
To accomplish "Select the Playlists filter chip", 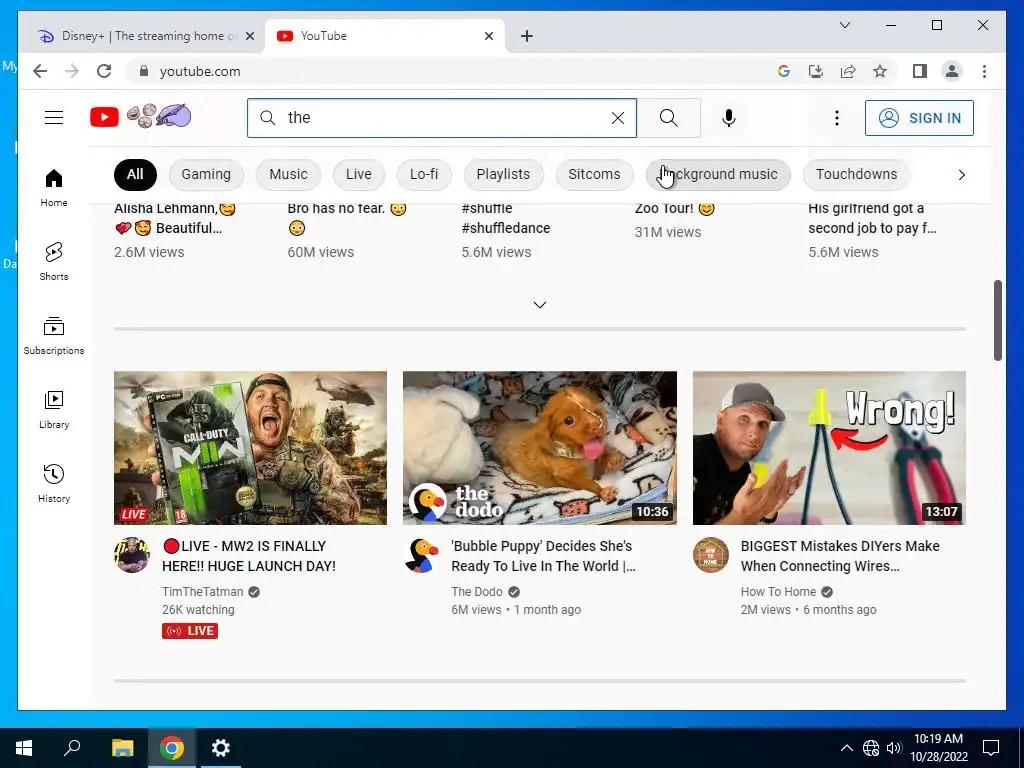I will (503, 174).
